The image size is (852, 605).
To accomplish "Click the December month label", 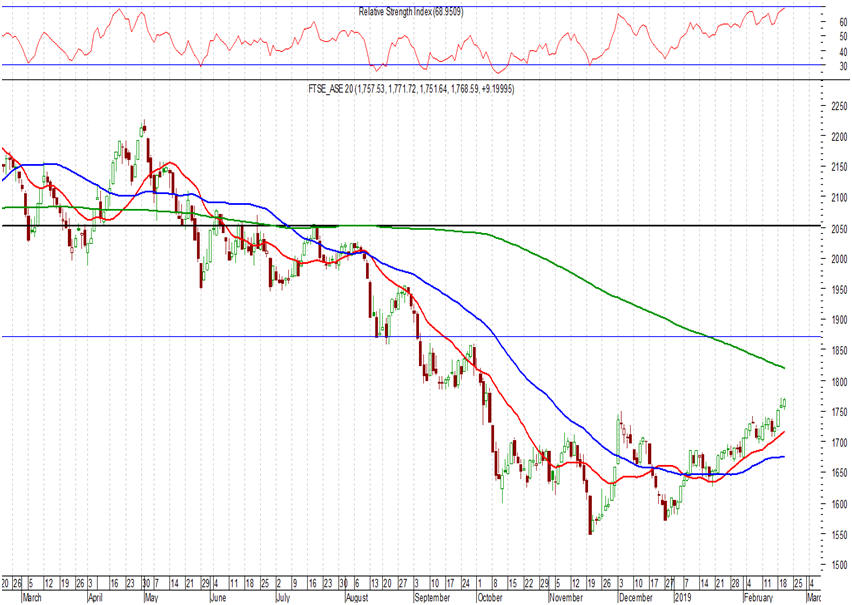I will 636,597.
